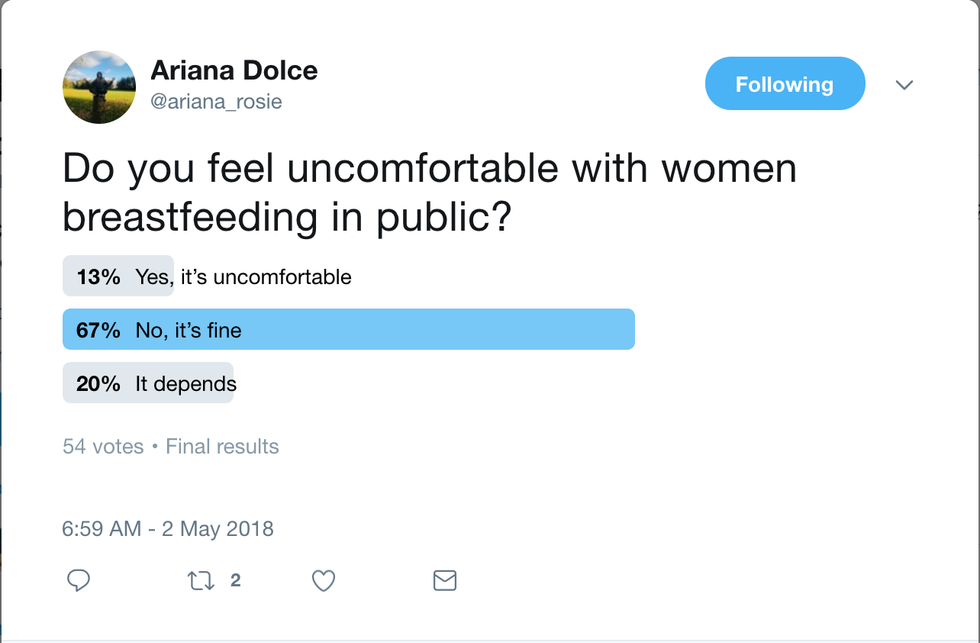Click the 20% poll percentage
This screenshot has width=980, height=643.
tap(98, 383)
